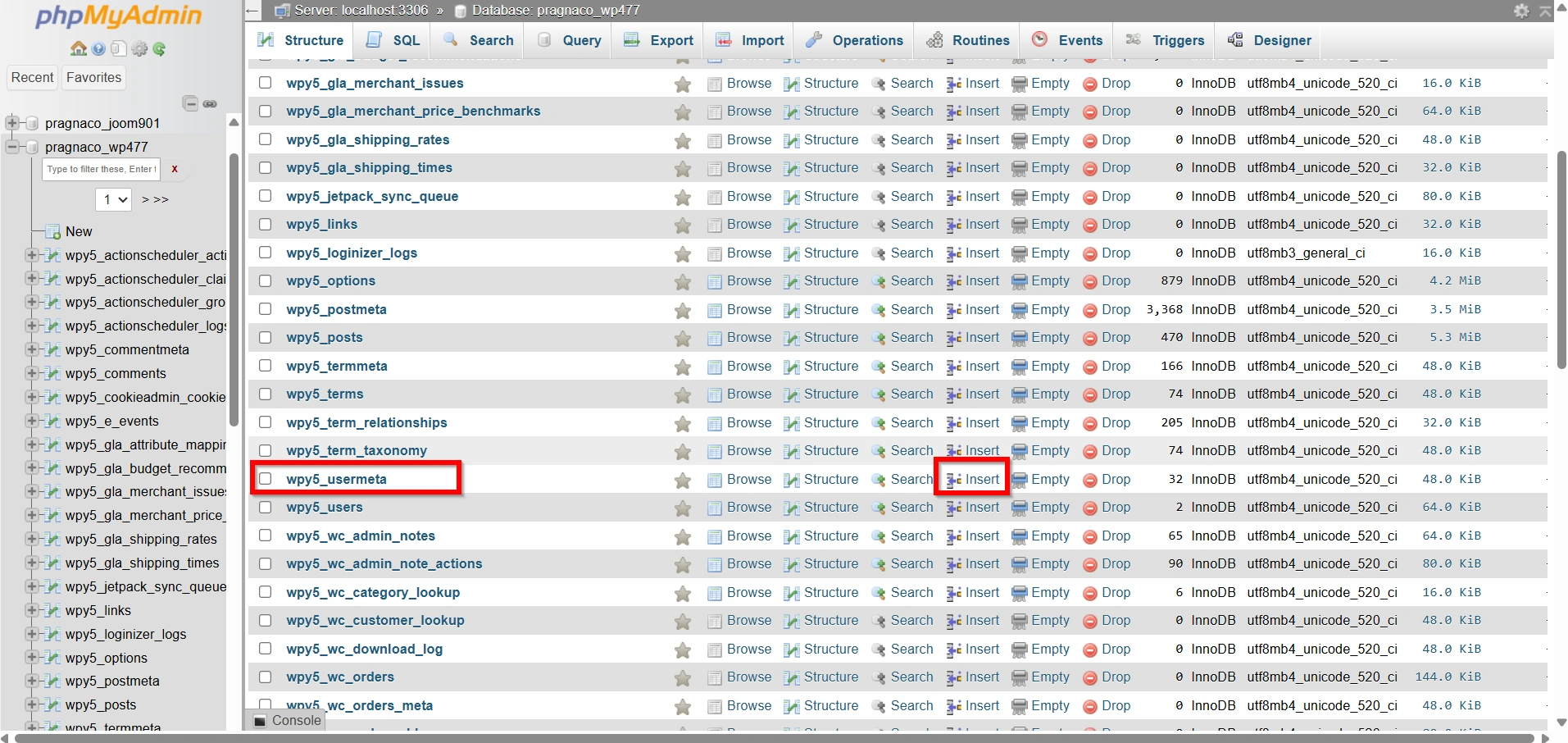Click the sidebar vertical scrollbar thumb
The image size is (1568, 743).
tap(234, 289)
